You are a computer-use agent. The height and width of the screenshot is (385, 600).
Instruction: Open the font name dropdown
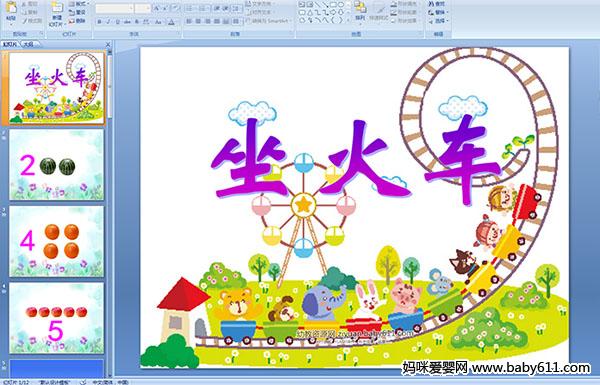click(115, 8)
